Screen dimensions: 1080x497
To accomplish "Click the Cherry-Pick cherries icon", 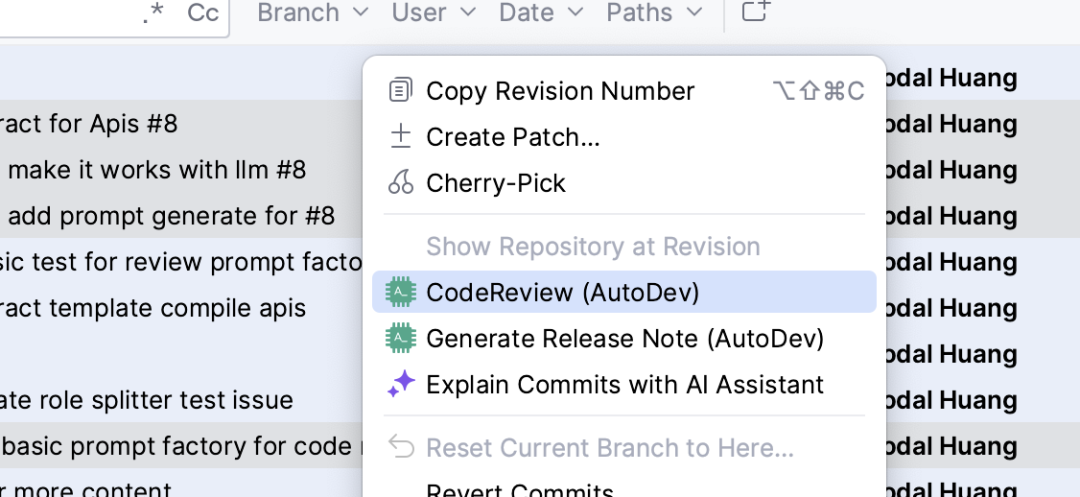I will coord(401,183).
